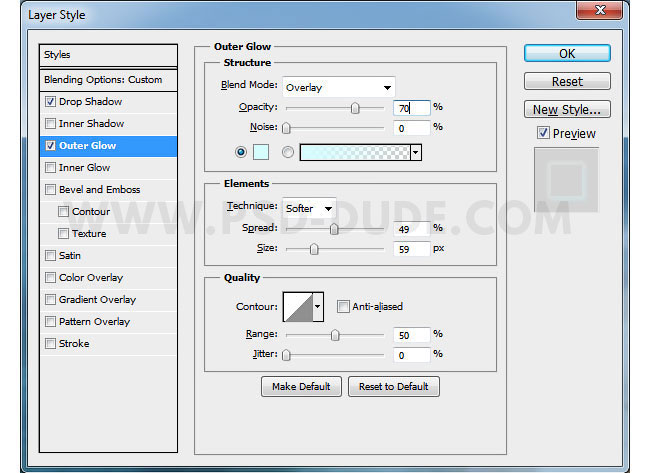Toggle the Preview checkbox
Screen dimensions: 650x473
coord(543,133)
